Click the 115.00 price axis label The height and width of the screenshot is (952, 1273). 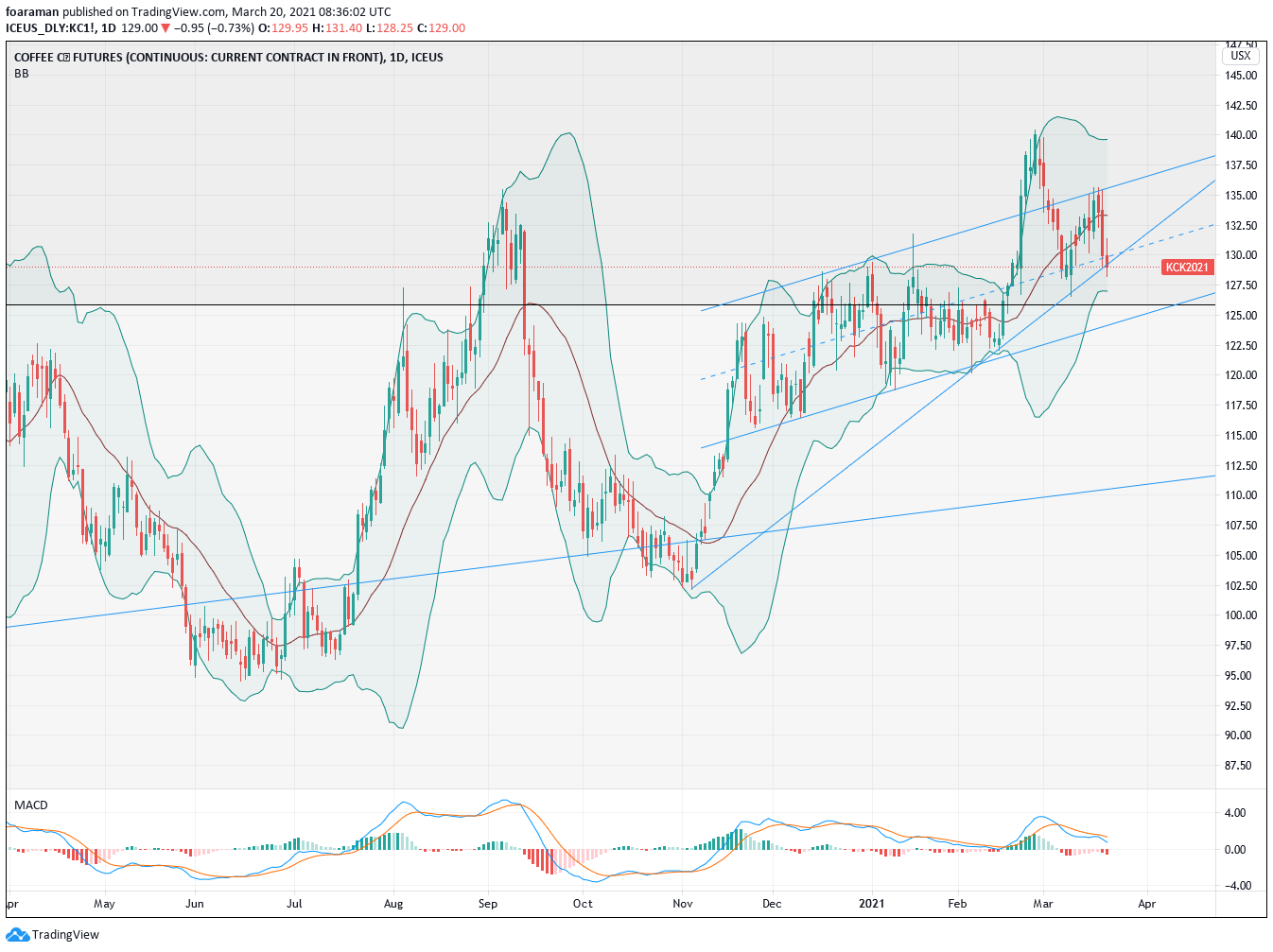[1241, 436]
